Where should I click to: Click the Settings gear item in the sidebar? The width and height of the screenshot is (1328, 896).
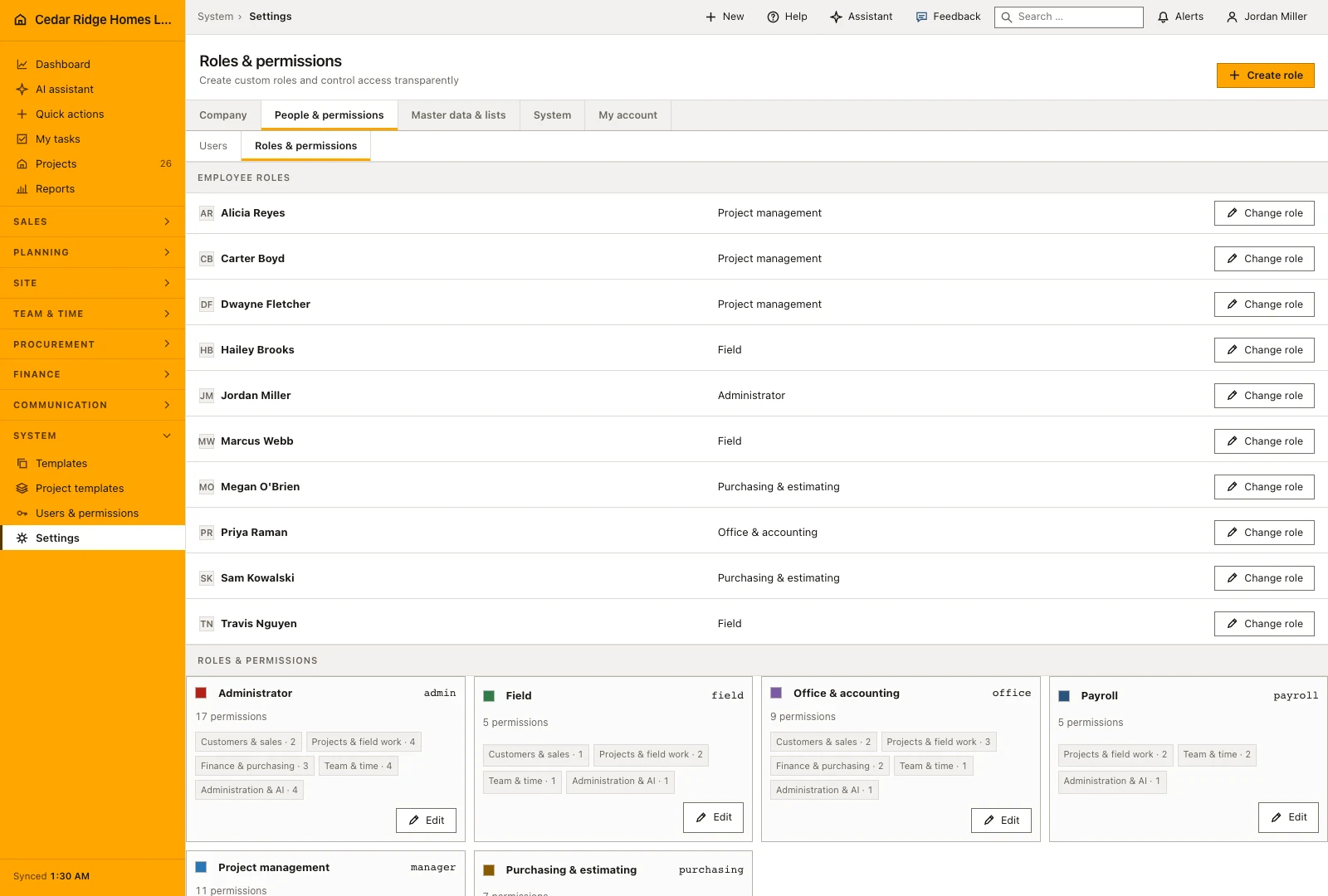pyautogui.click(x=92, y=538)
